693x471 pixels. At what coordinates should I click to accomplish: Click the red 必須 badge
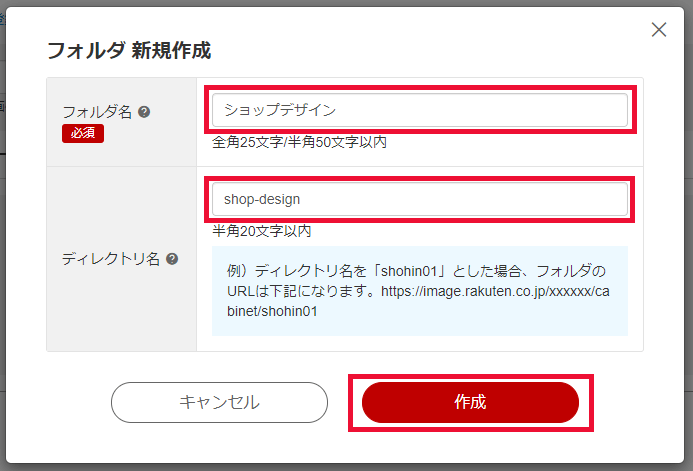82,134
